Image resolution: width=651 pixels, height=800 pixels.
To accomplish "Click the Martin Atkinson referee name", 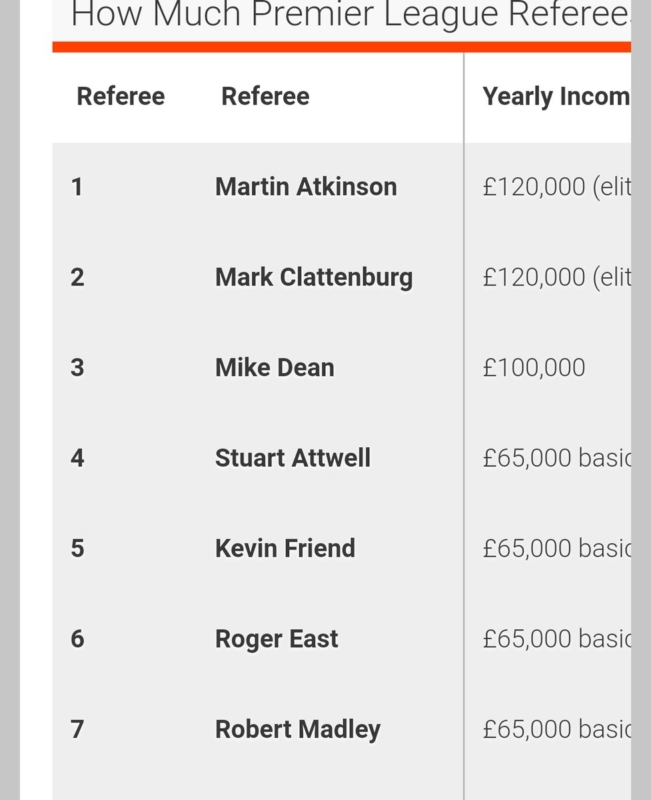I will click(x=306, y=186).
